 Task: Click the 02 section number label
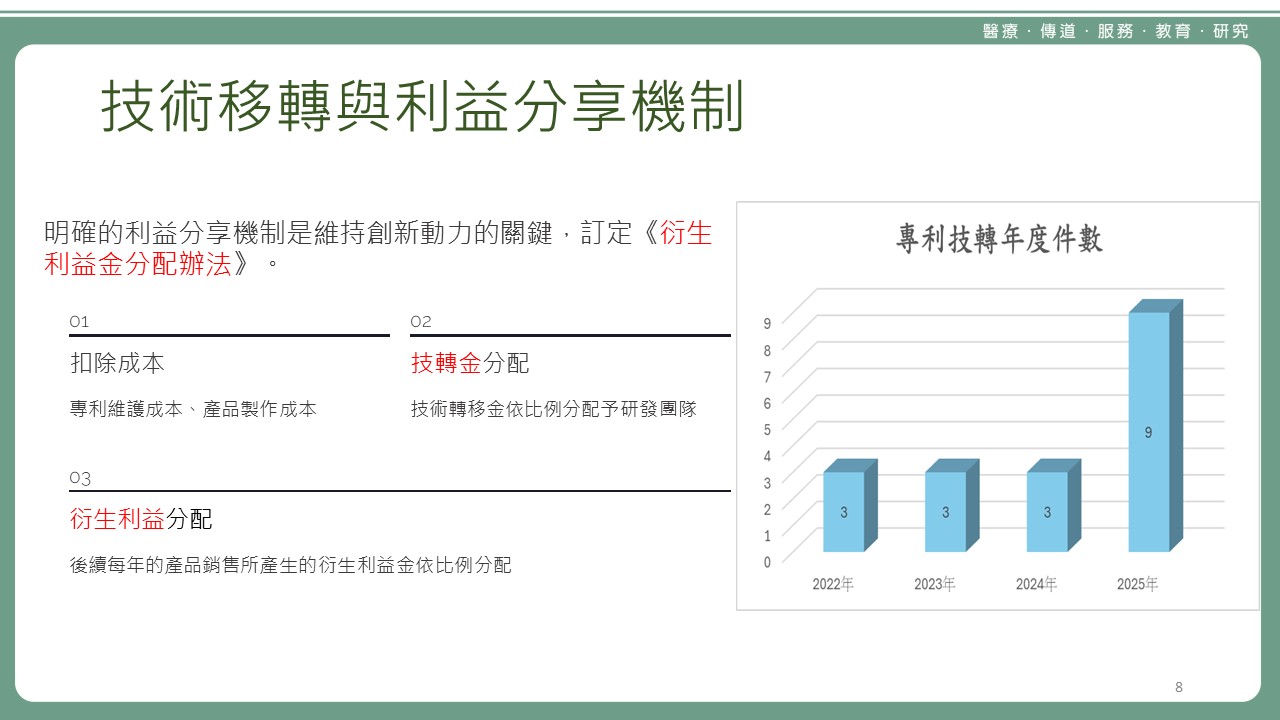tap(421, 322)
